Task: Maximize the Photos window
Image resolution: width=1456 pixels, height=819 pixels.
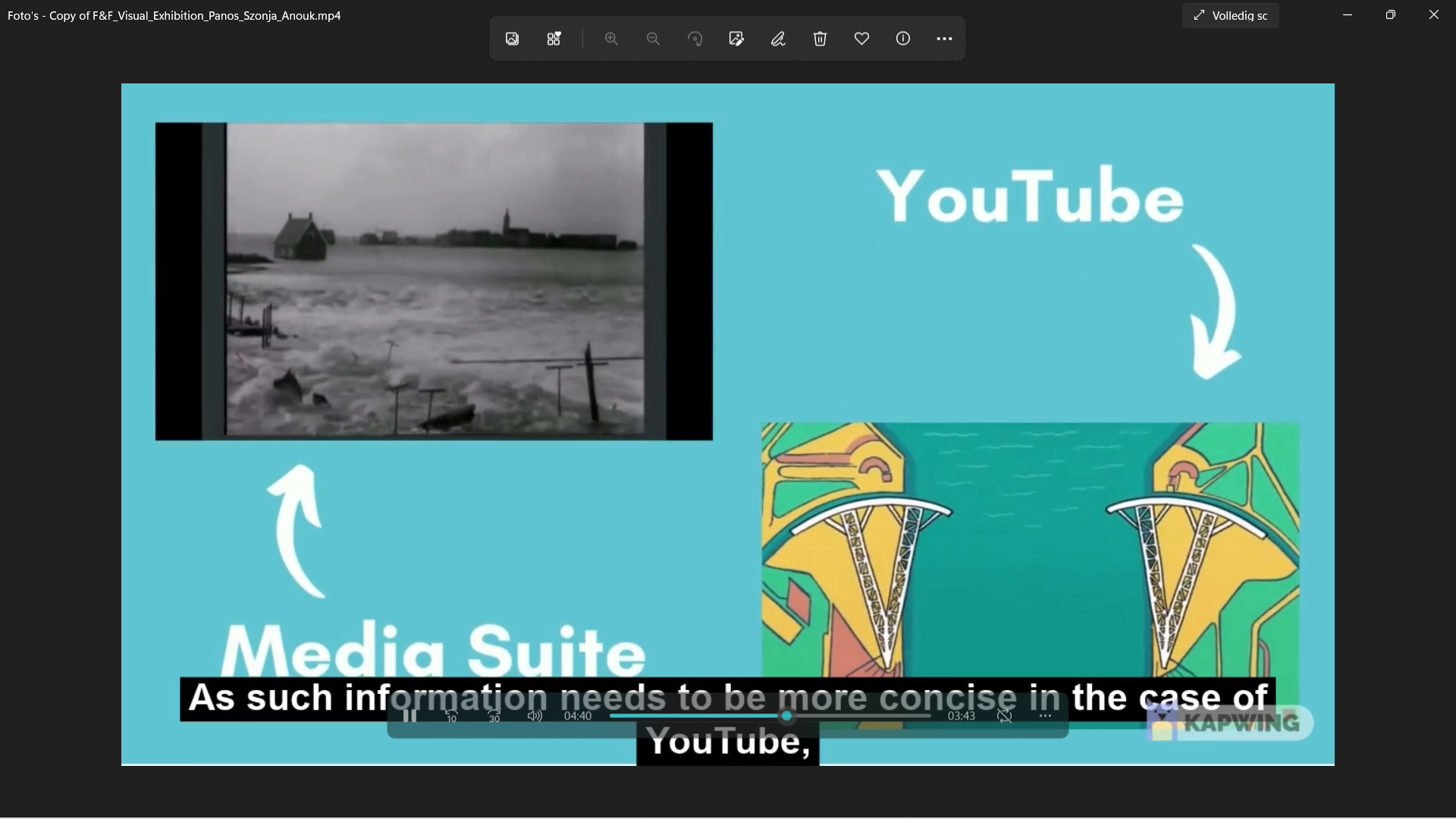Action: 1390,14
